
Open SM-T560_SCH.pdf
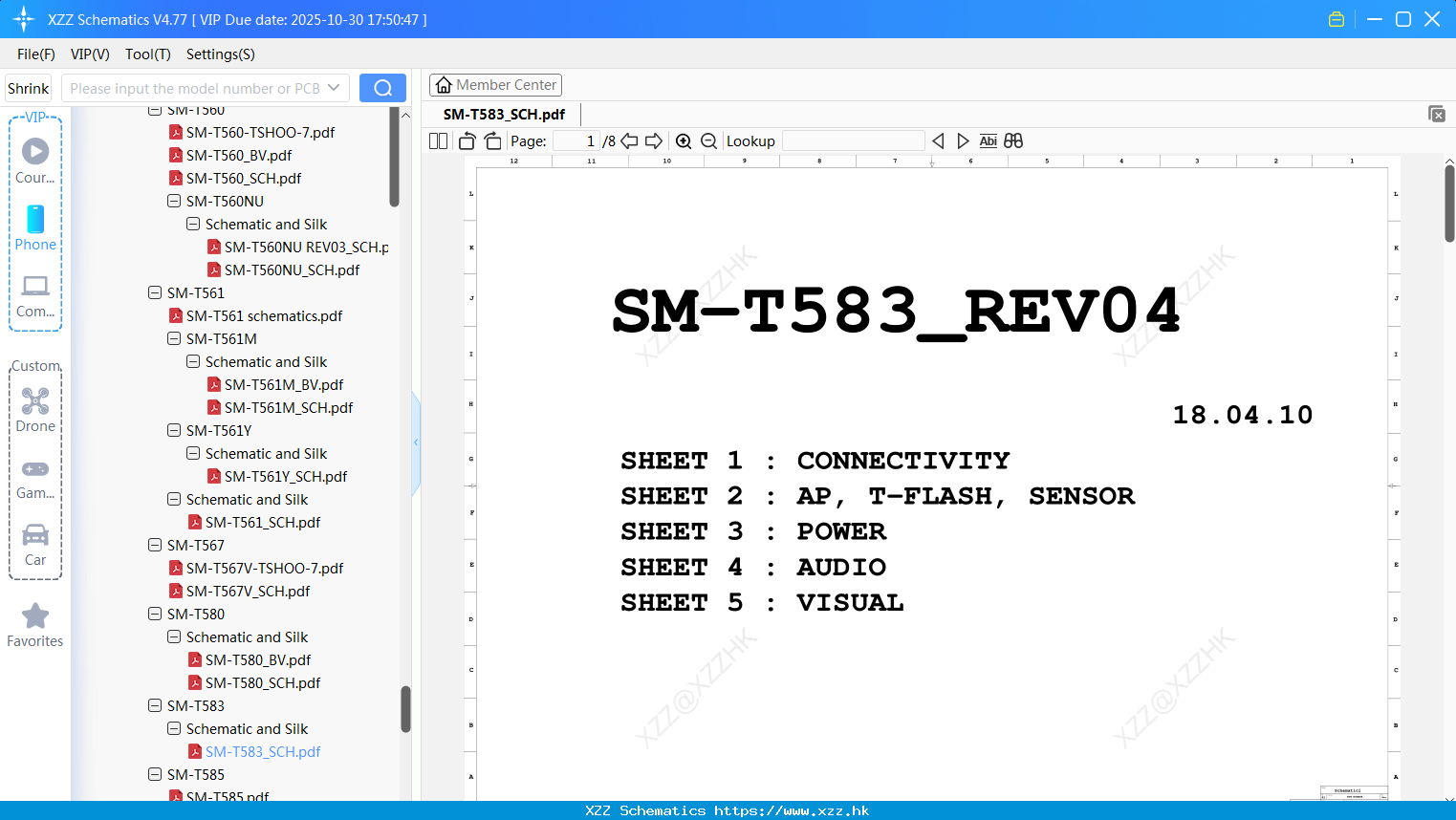click(x=244, y=178)
